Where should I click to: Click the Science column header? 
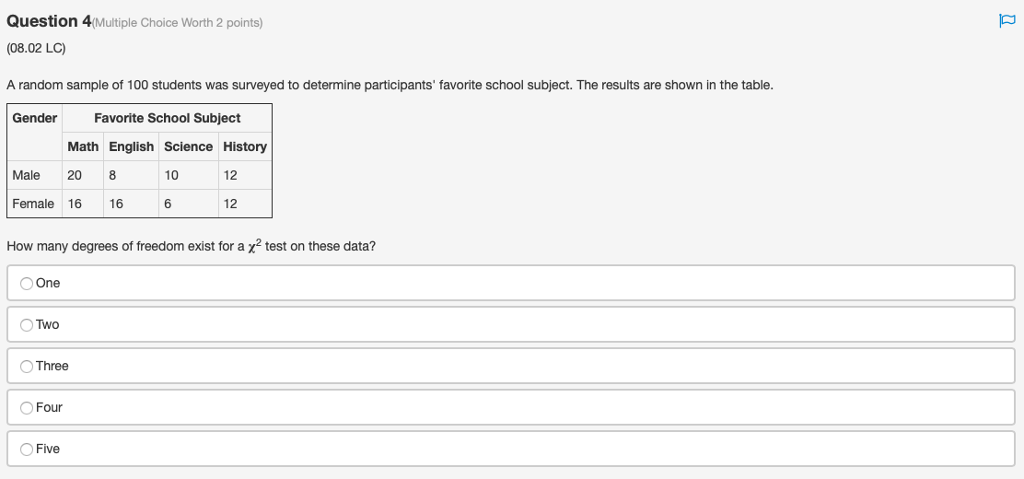click(x=188, y=146)
